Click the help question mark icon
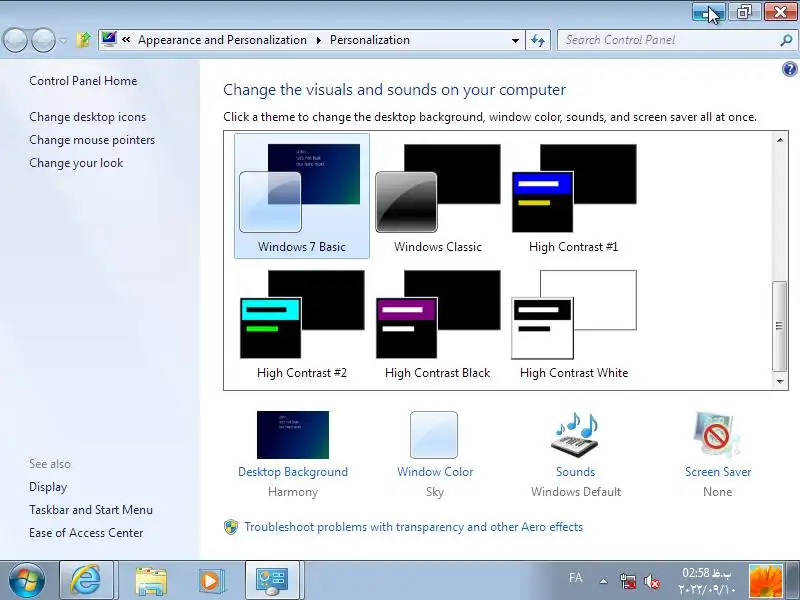Viewport: 800px width, 600px height. (x=789, y=69)
